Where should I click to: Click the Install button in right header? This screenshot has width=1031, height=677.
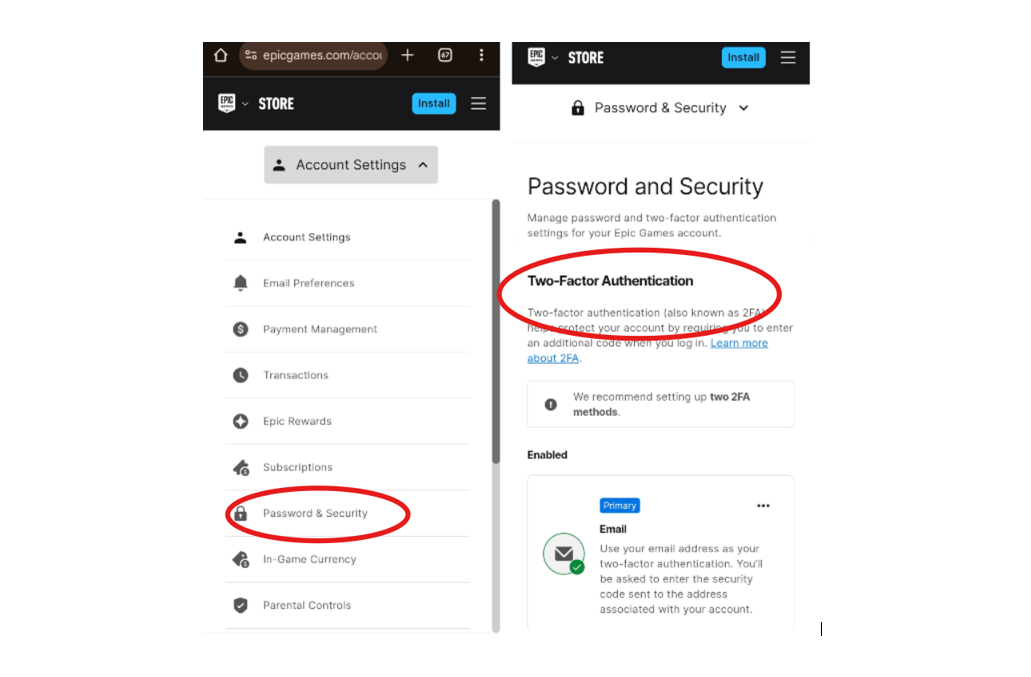[x=743, y=57]
